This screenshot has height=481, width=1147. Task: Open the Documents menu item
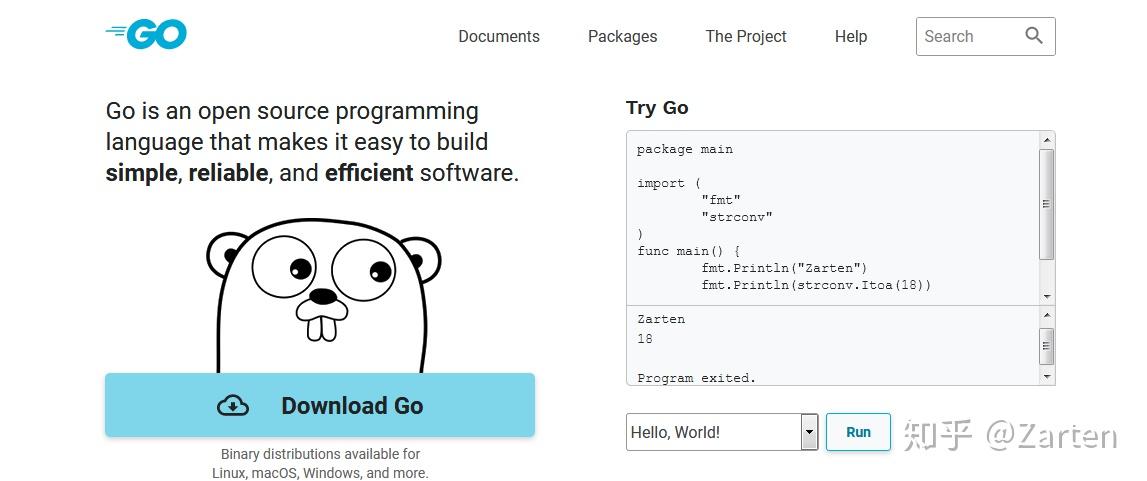pos(499,37)
